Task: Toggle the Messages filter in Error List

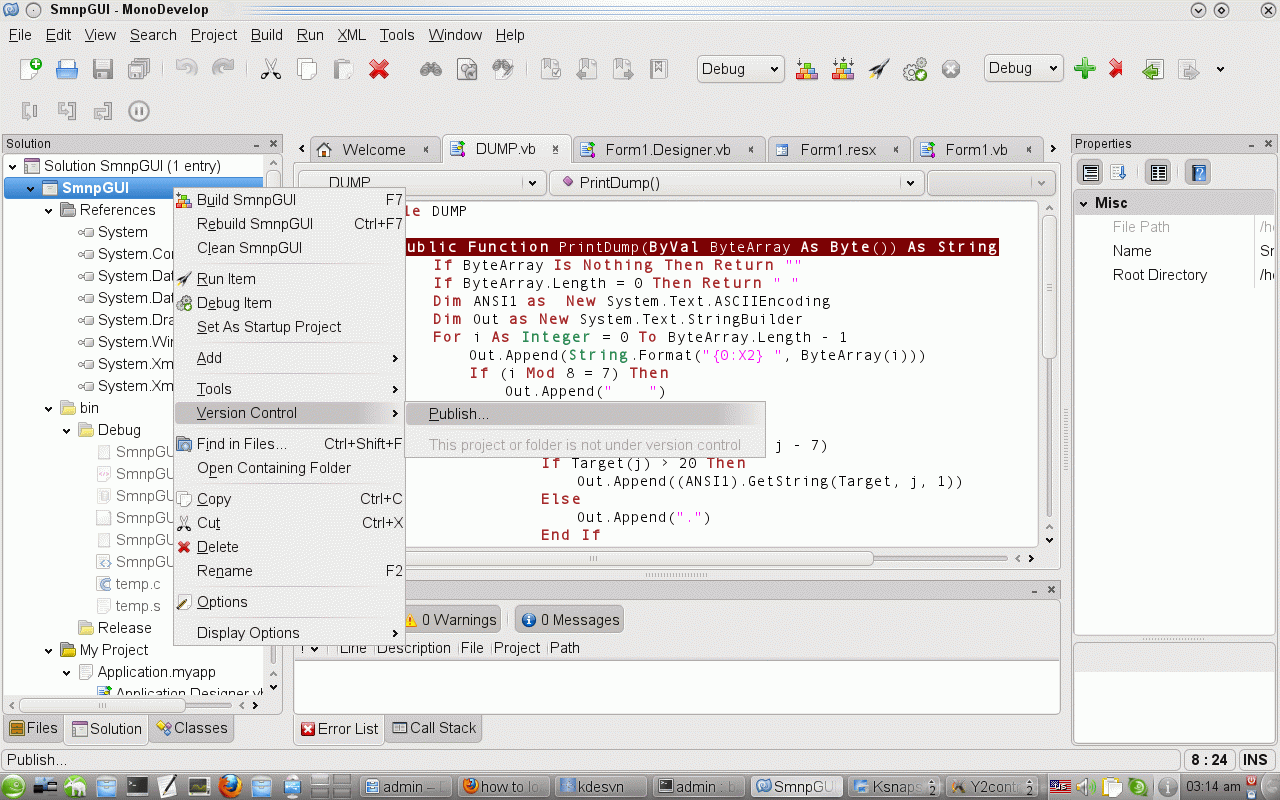Action: tap(570, 620)
